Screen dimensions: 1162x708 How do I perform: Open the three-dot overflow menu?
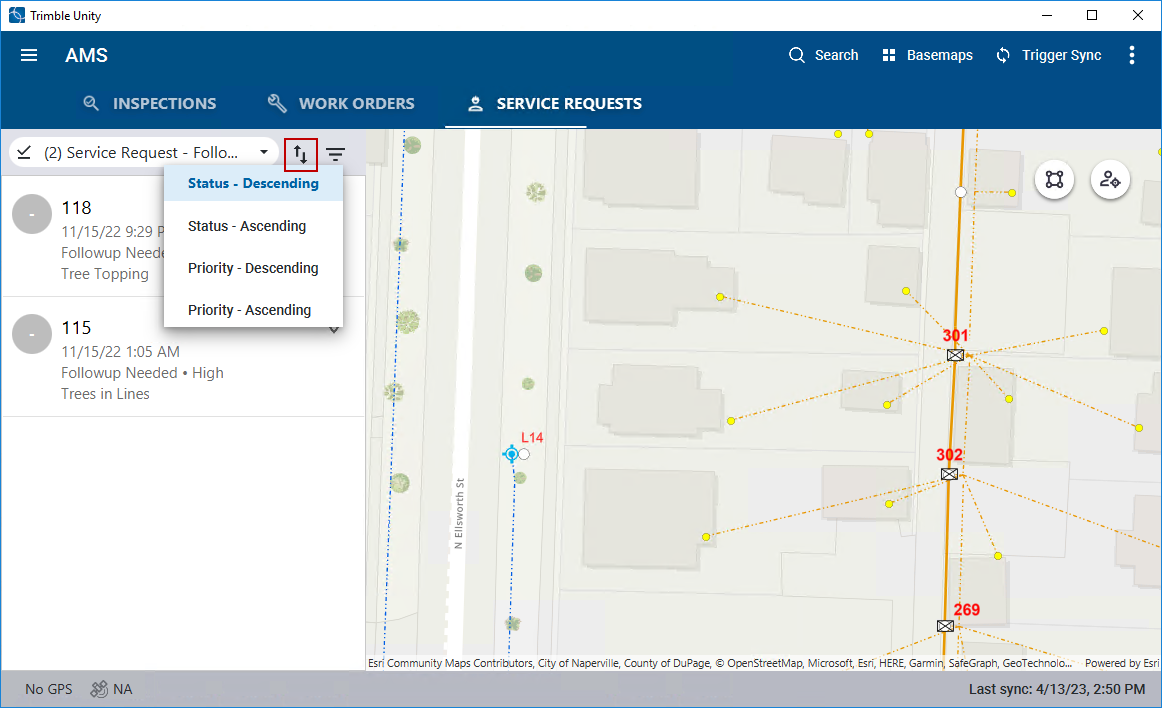click(1132, 55)
